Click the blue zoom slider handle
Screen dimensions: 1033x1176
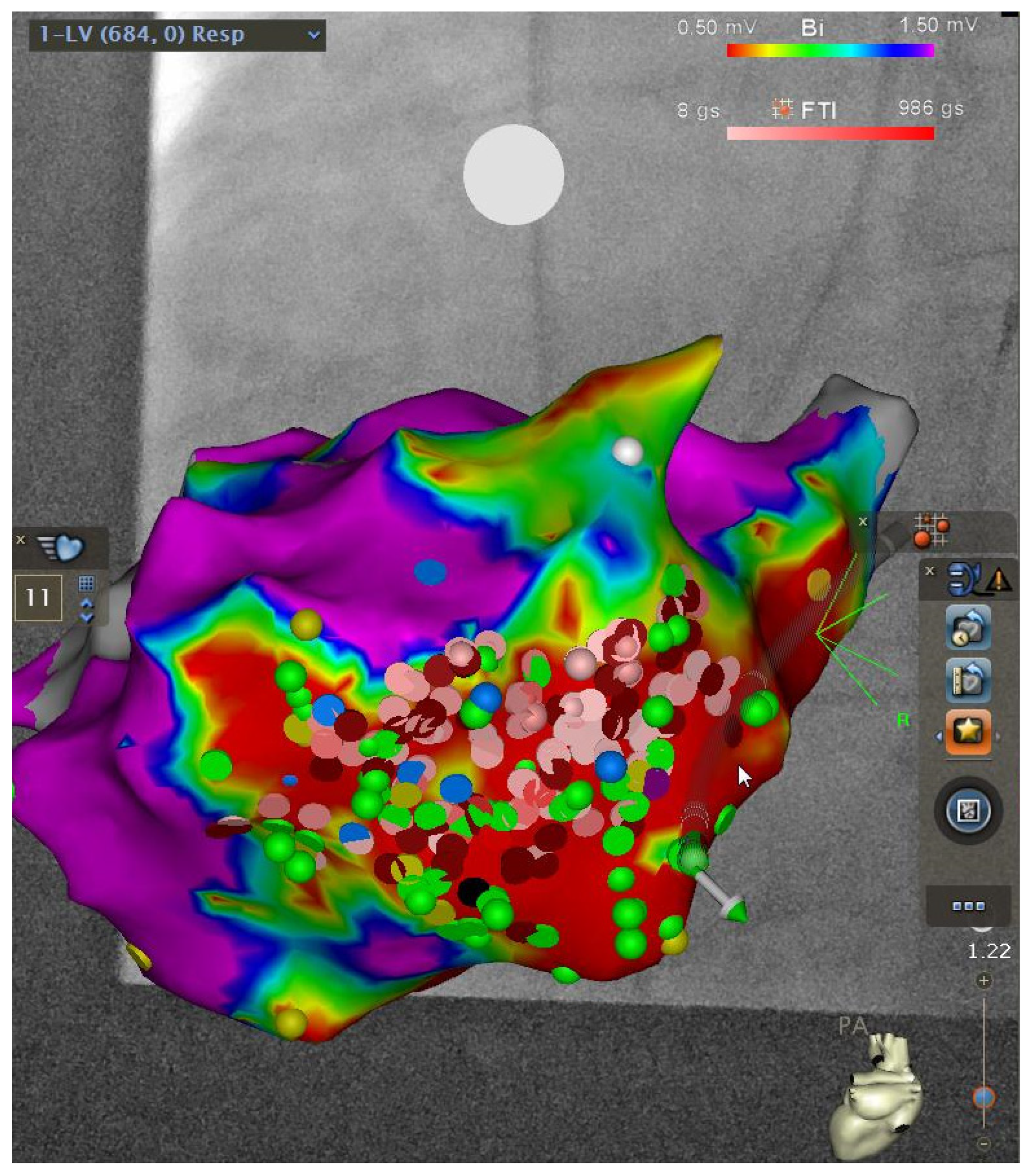point(984,1097)
